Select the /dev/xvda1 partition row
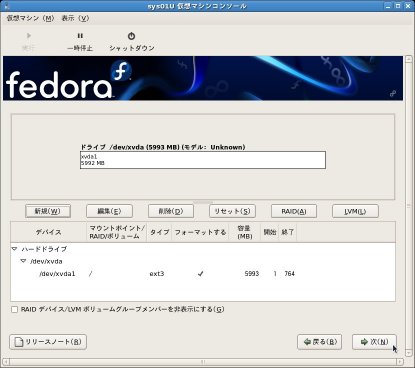The image size is (415, 368). [203, 274]
